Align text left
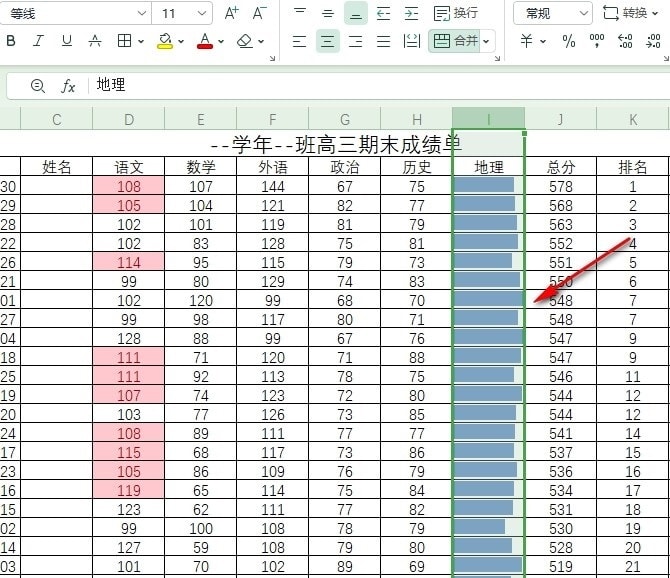 (x=299, y=41)
